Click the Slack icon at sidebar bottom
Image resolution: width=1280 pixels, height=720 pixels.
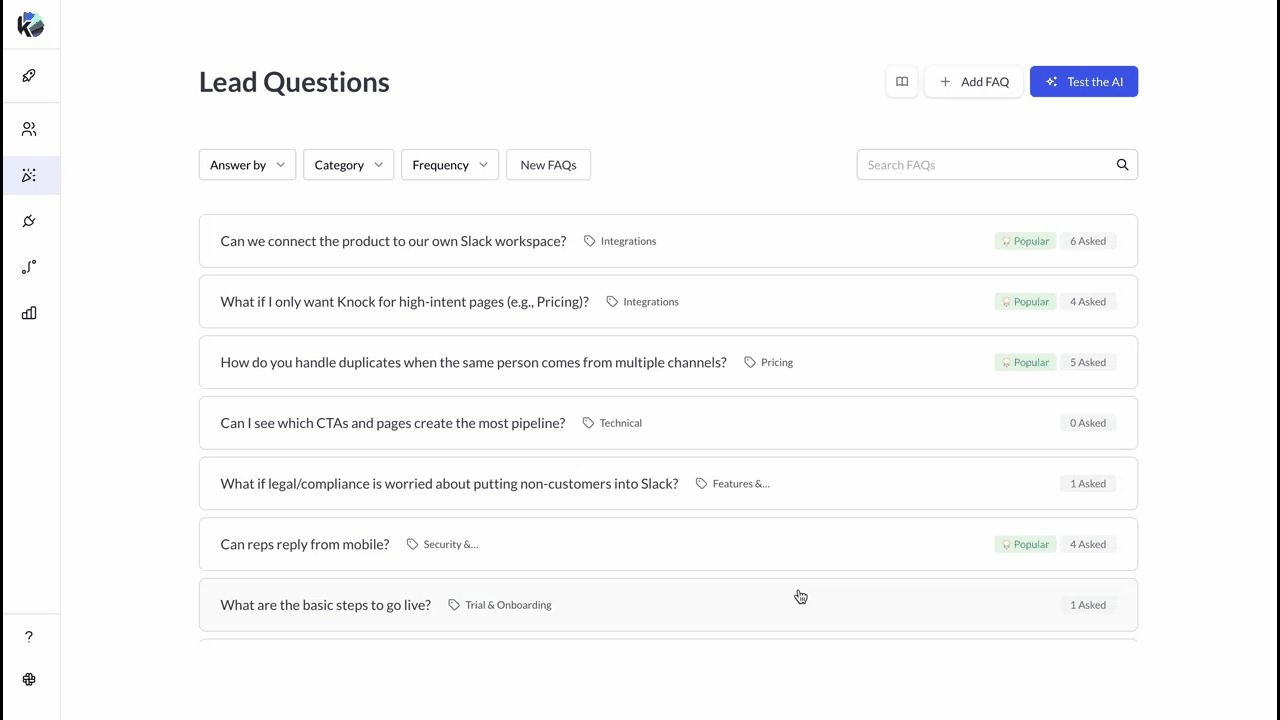(29, 680)
